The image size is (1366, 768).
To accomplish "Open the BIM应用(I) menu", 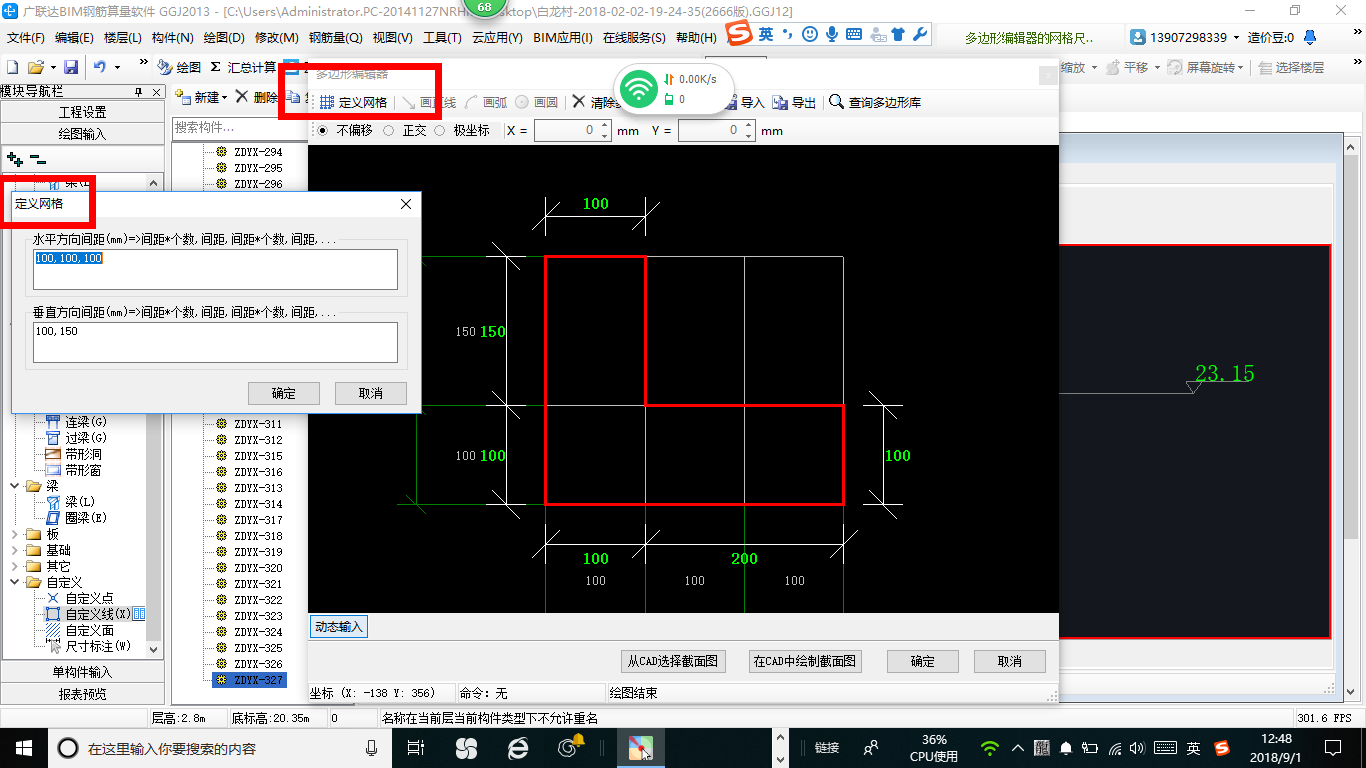I will (x=562, y=37).
